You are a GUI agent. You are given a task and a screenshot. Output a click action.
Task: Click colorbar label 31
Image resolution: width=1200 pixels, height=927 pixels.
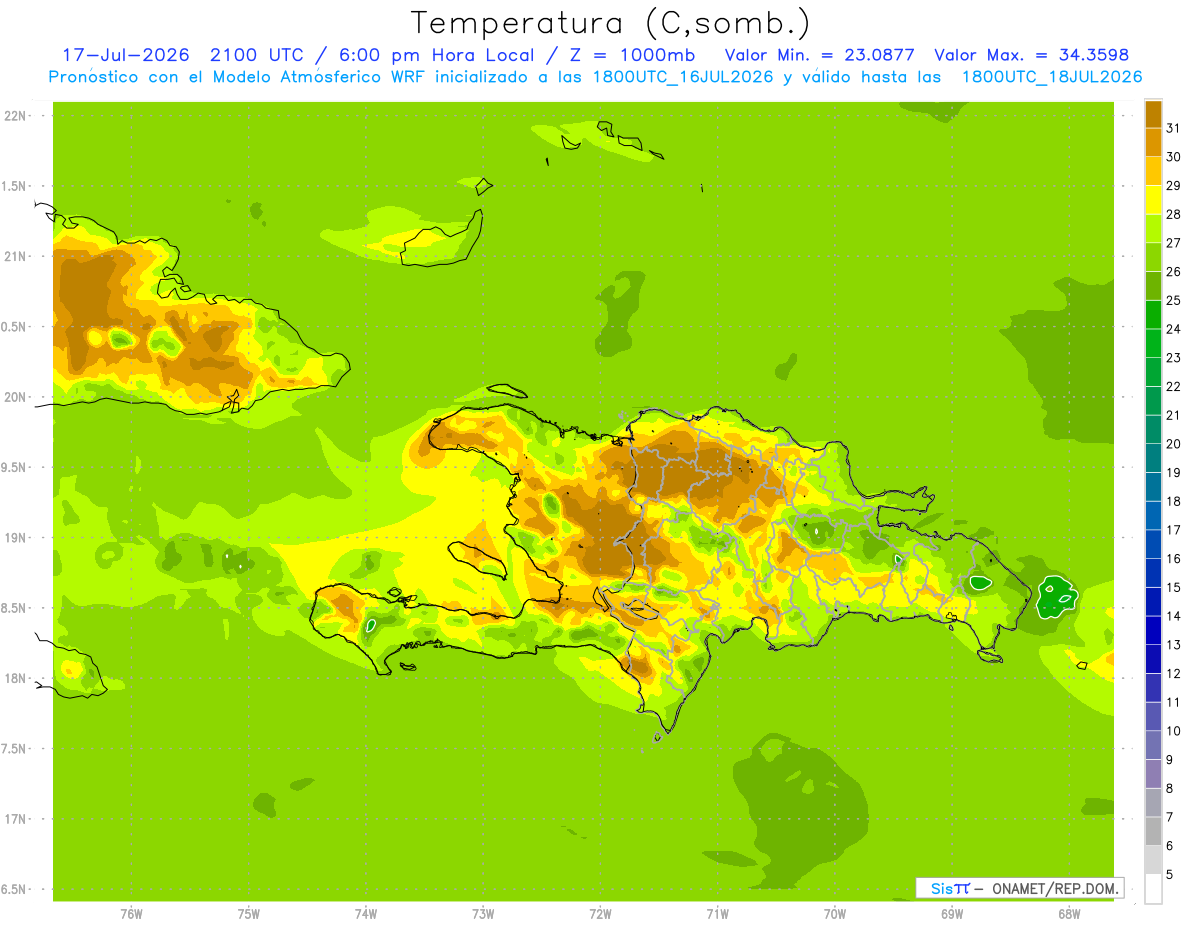point(1173,128)
